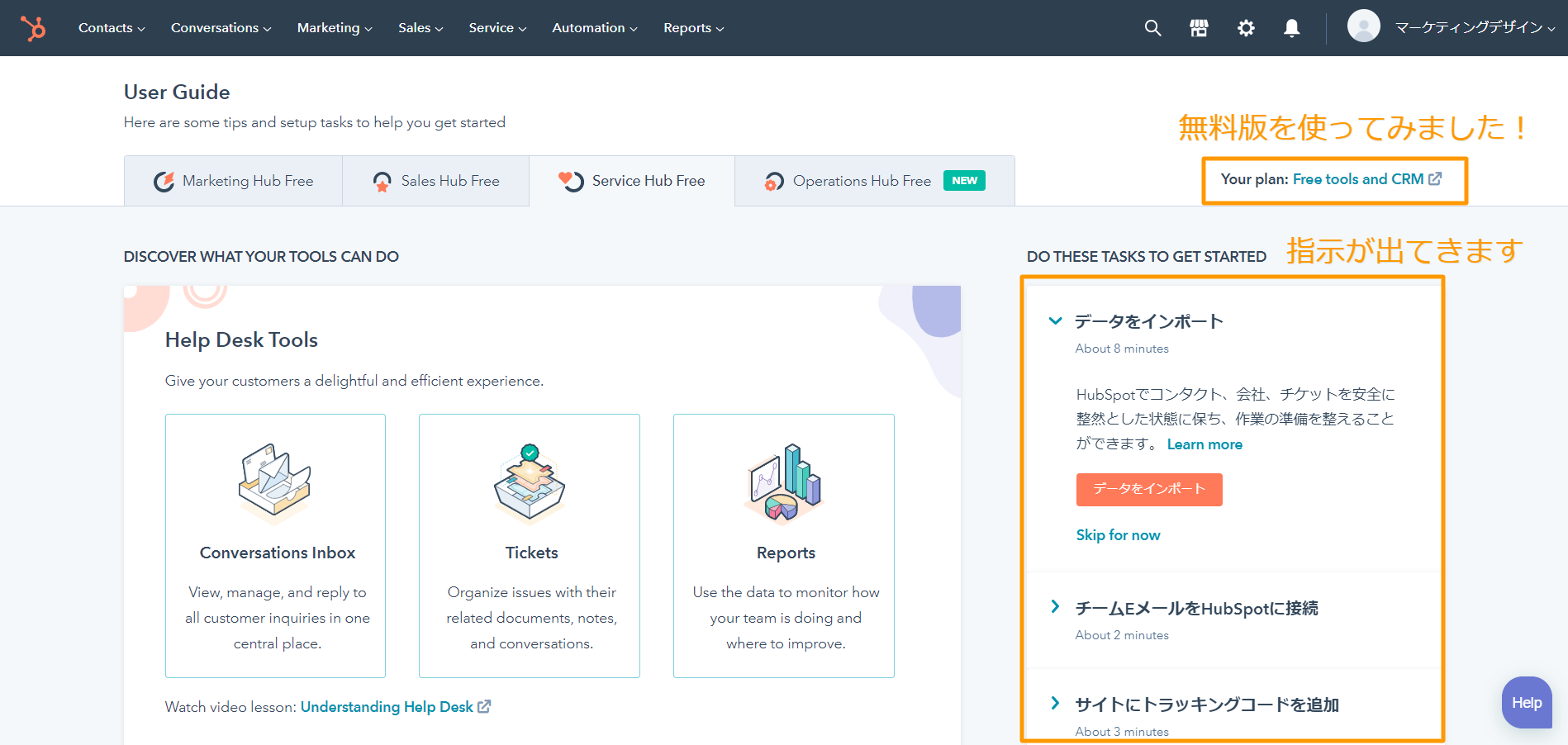1568x745 pixels.
Task: Click the Skip for now link
Action: [x=1118, y=535]
